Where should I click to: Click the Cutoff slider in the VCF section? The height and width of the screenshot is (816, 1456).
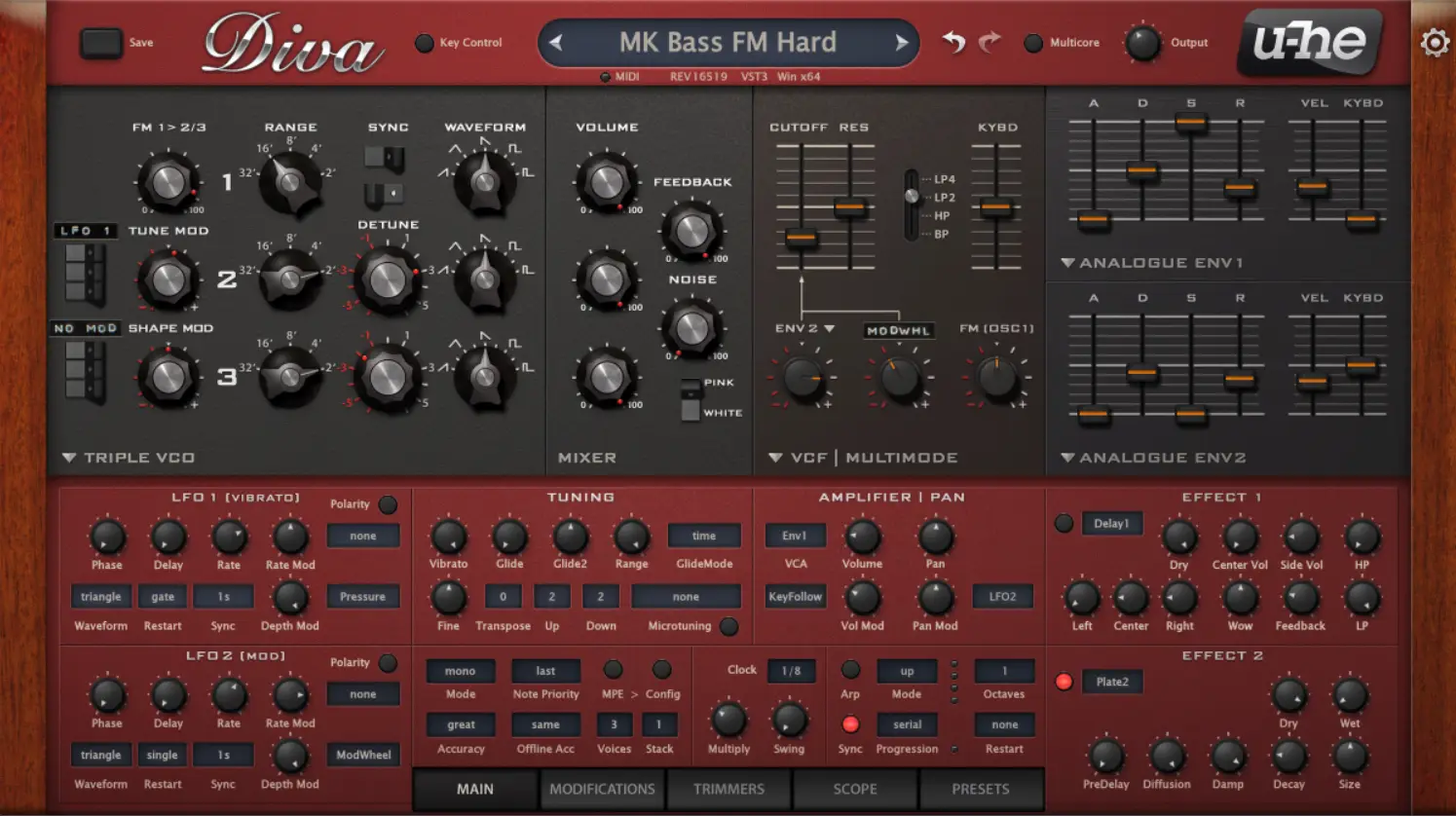coord(801,237)
